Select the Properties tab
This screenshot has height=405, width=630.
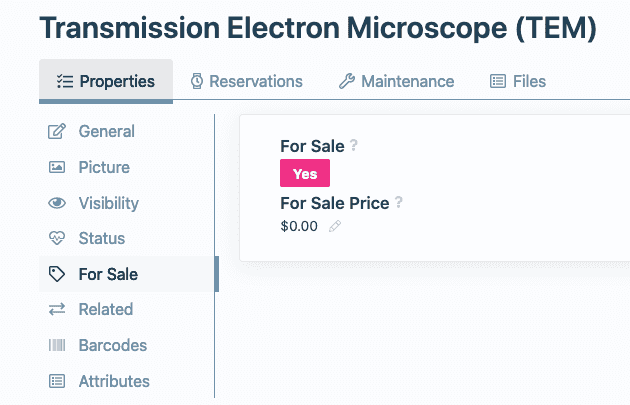click(106, 81)
